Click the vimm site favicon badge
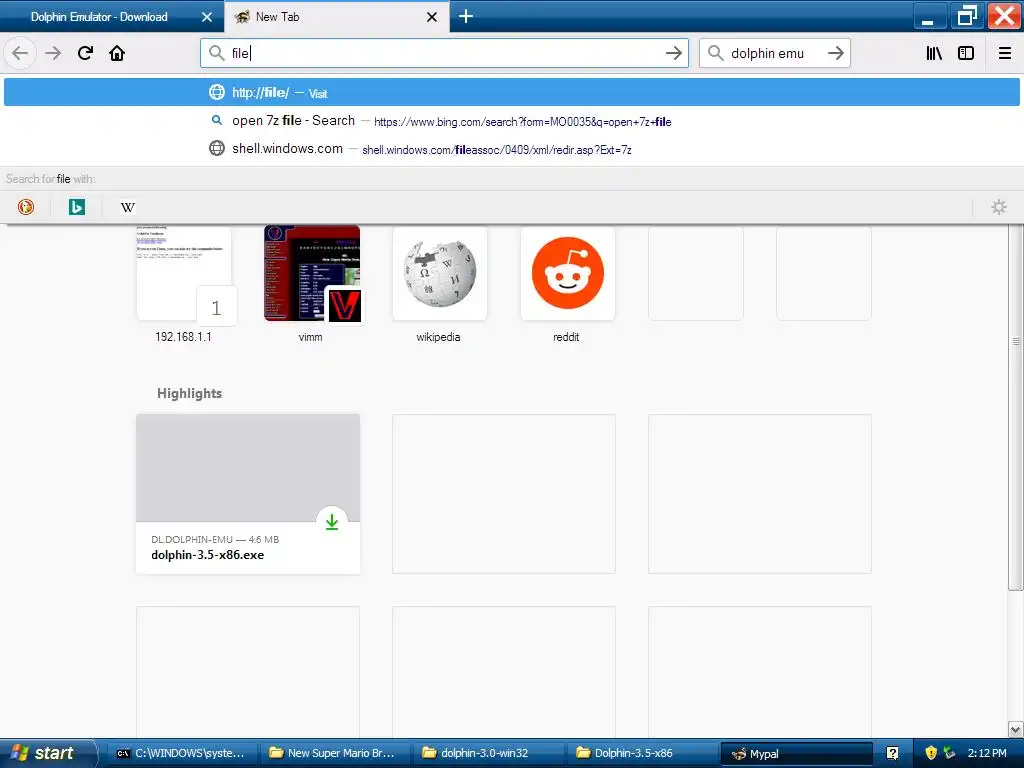1024x768 pixels. [x=344, y=305]
